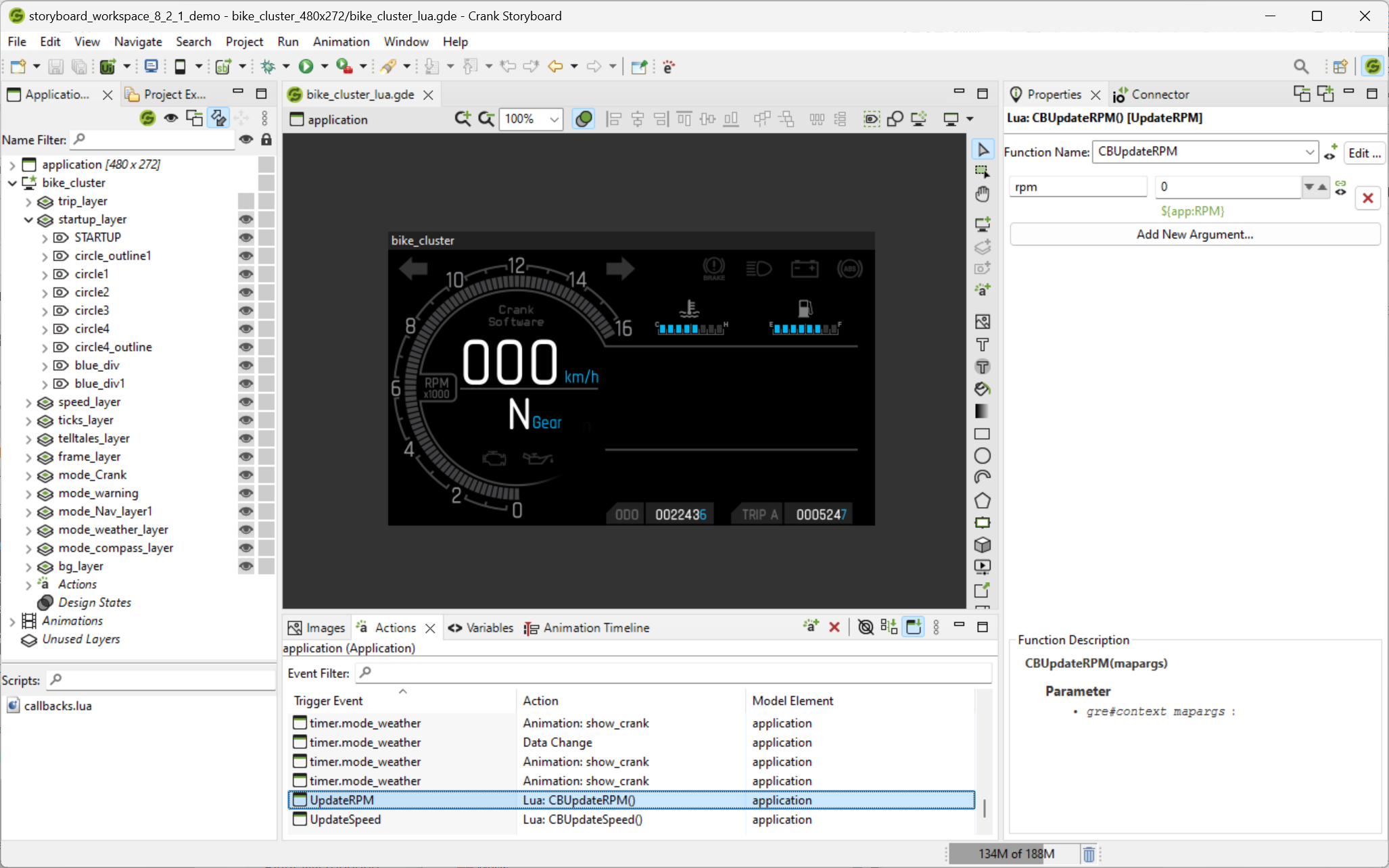
Task: Add new action icon in Actions panel
Action: (810, 627)
